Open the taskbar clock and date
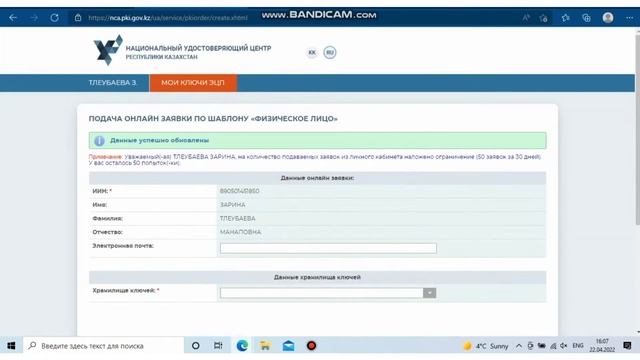 pos(602,346)
